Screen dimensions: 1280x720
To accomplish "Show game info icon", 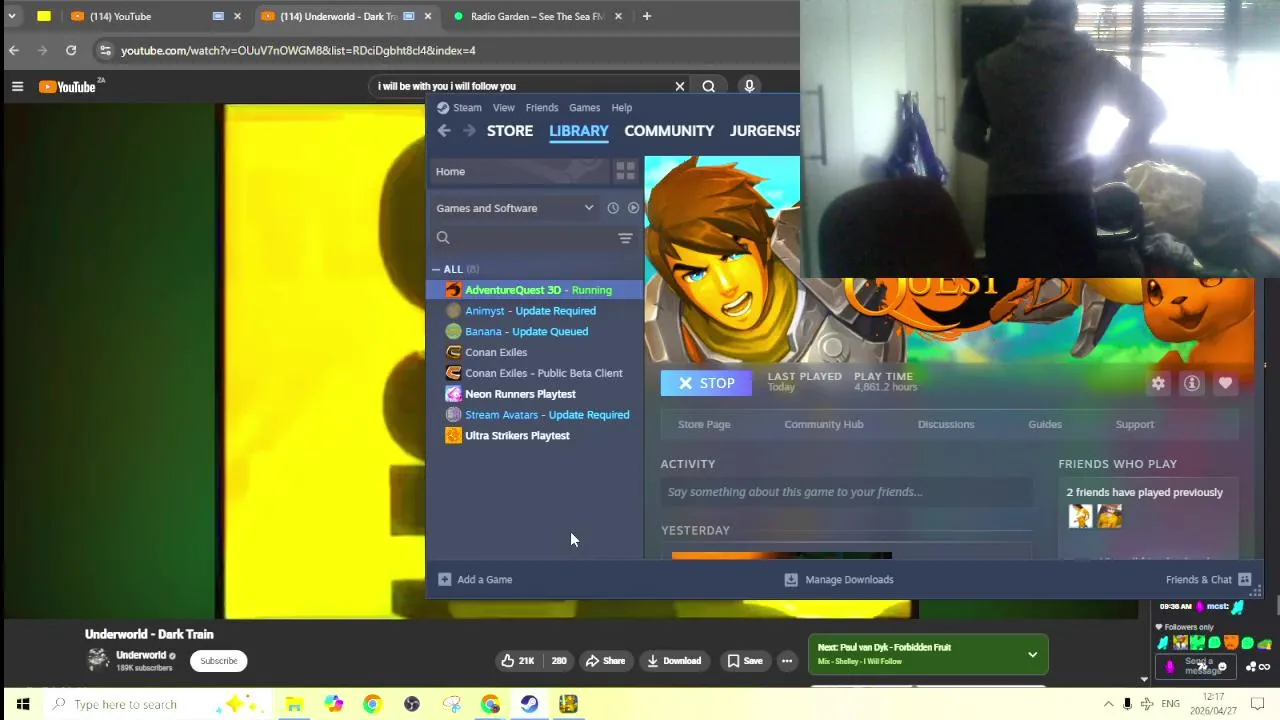I will (x=1192, y=383).
